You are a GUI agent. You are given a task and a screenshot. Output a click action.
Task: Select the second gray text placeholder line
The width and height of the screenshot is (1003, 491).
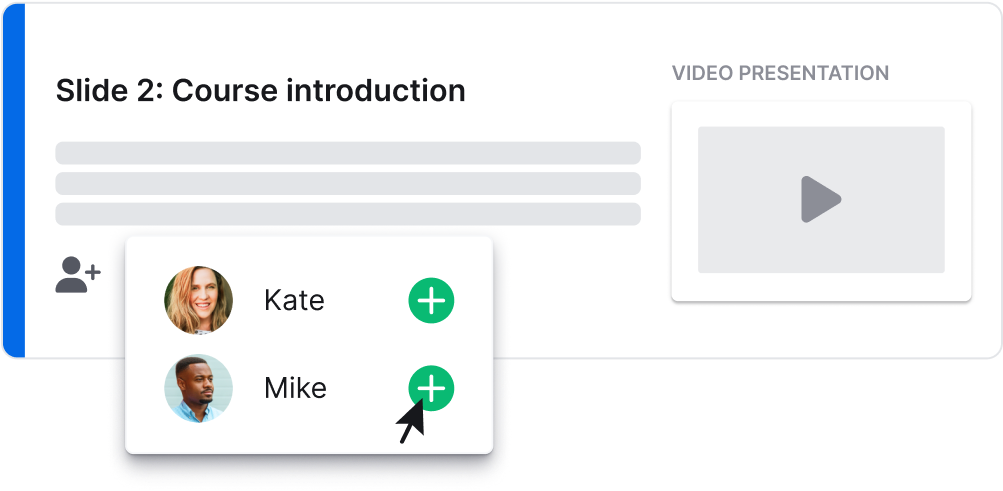pos(348,183)
